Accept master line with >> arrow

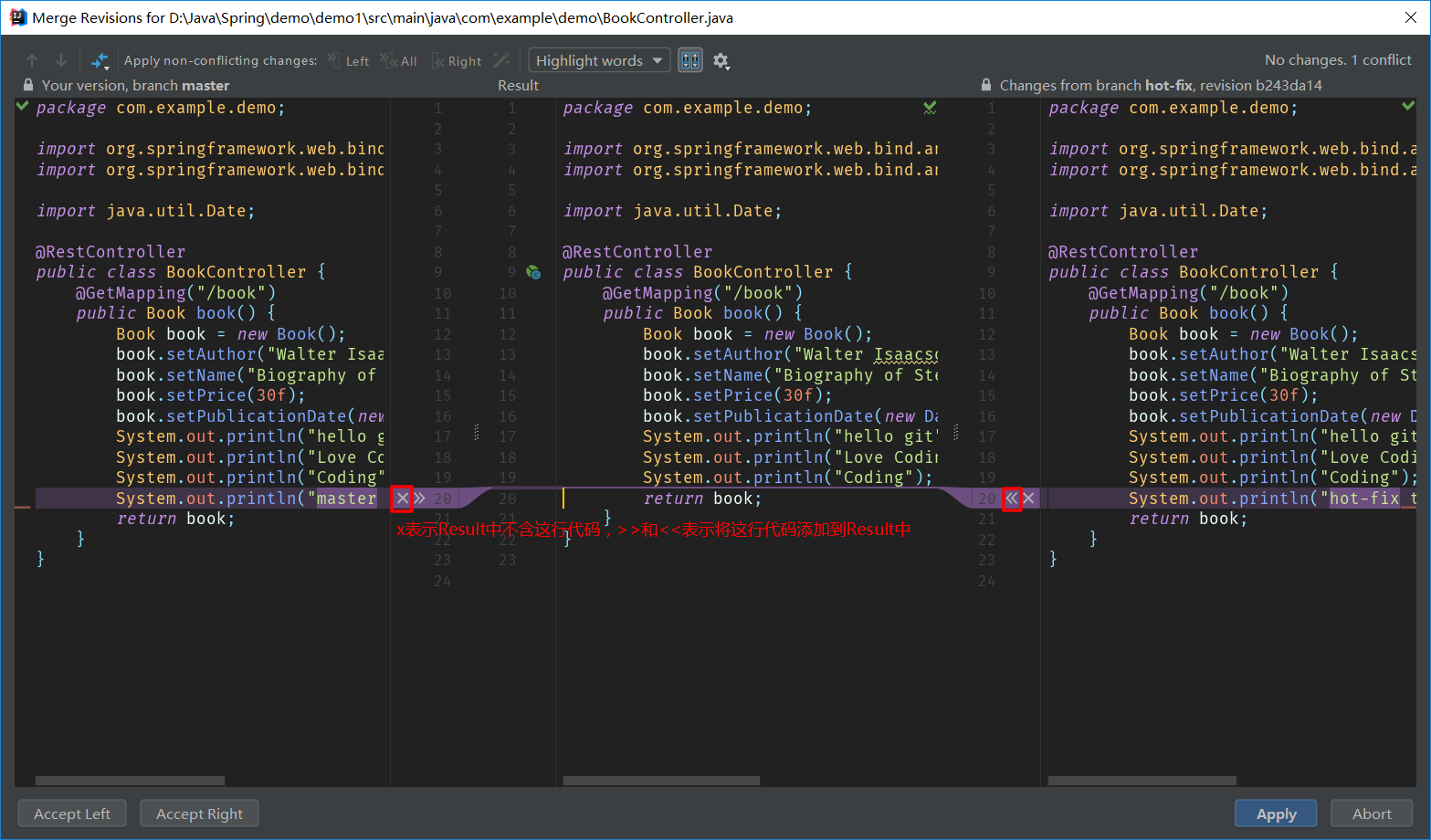pos(419,499)
